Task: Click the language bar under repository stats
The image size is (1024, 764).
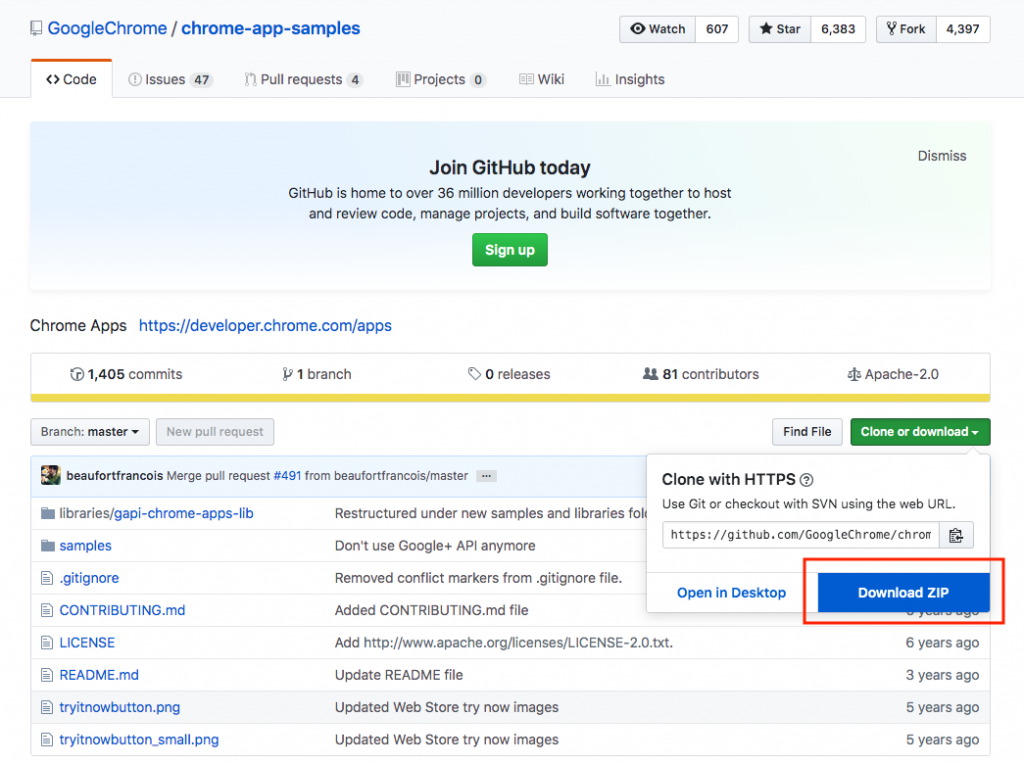Action: coord(510,398)
